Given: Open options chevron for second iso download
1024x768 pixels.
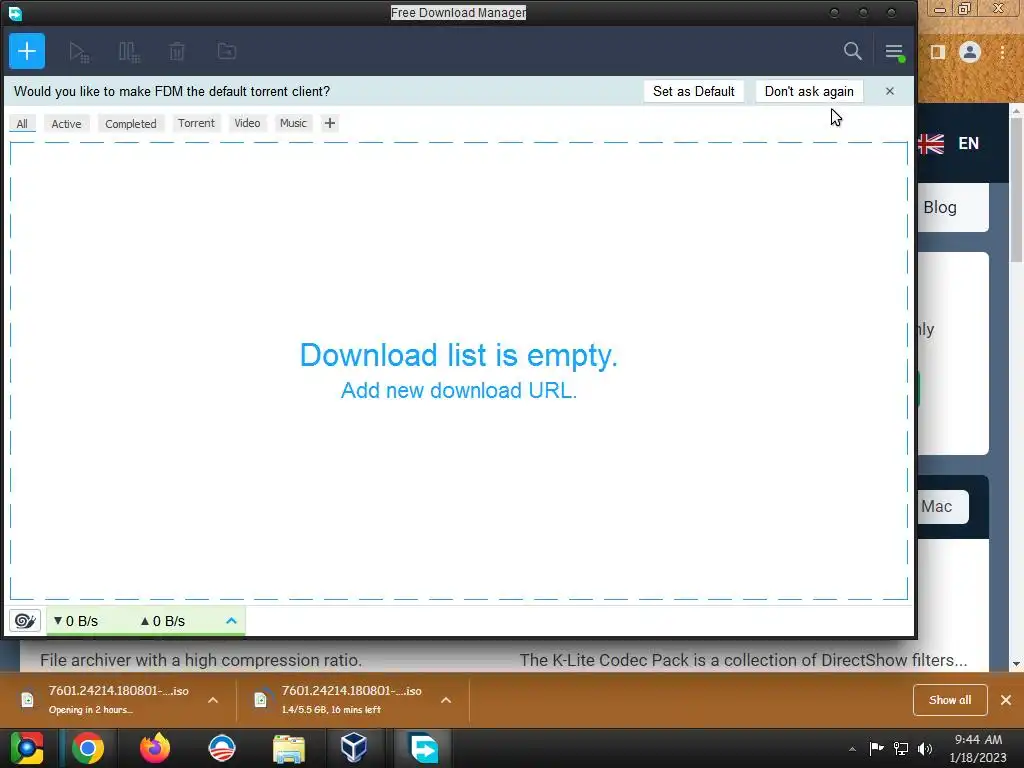Looking at the screenshot, I should click(446, 700).
